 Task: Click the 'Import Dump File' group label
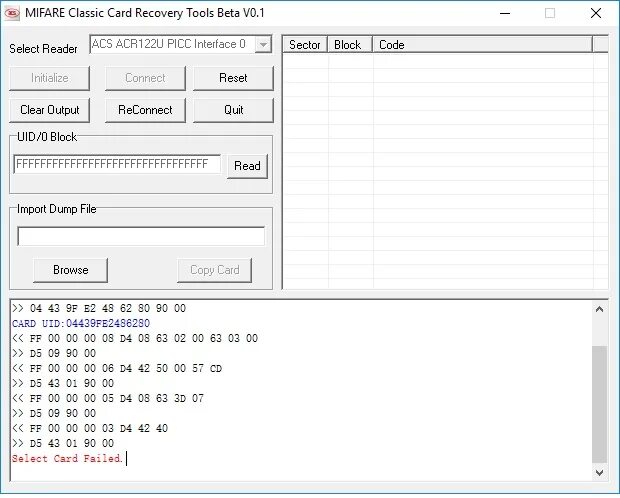(x=57, y=209)
